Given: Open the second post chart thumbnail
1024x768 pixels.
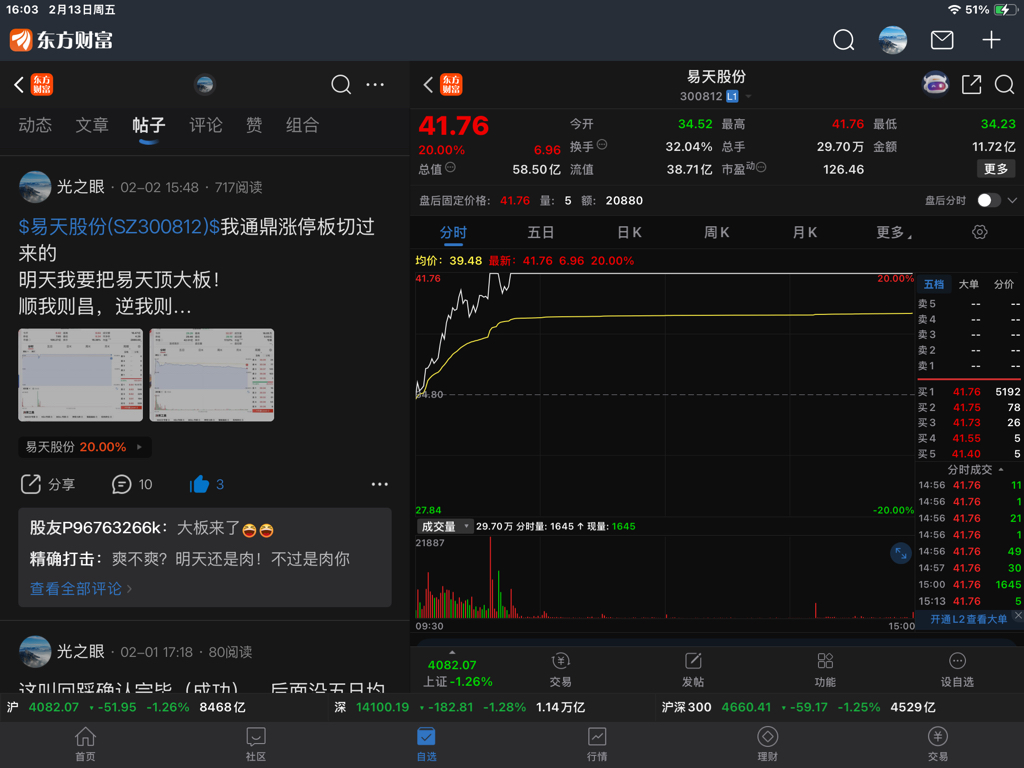Looking at the screenshot, I should pyautogui.click(x=212, y=375).
